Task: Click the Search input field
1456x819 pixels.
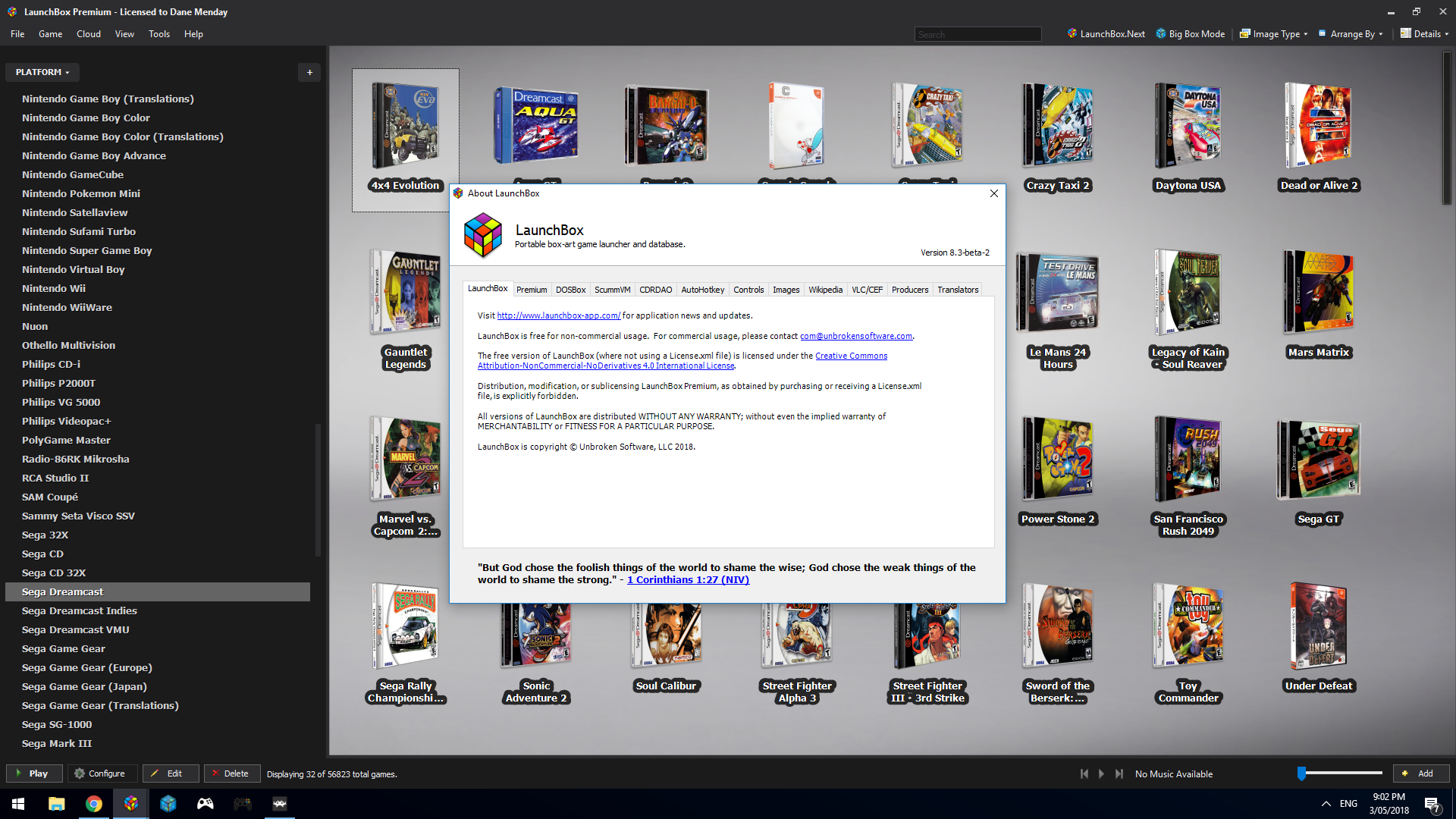Action: (977, 35)
